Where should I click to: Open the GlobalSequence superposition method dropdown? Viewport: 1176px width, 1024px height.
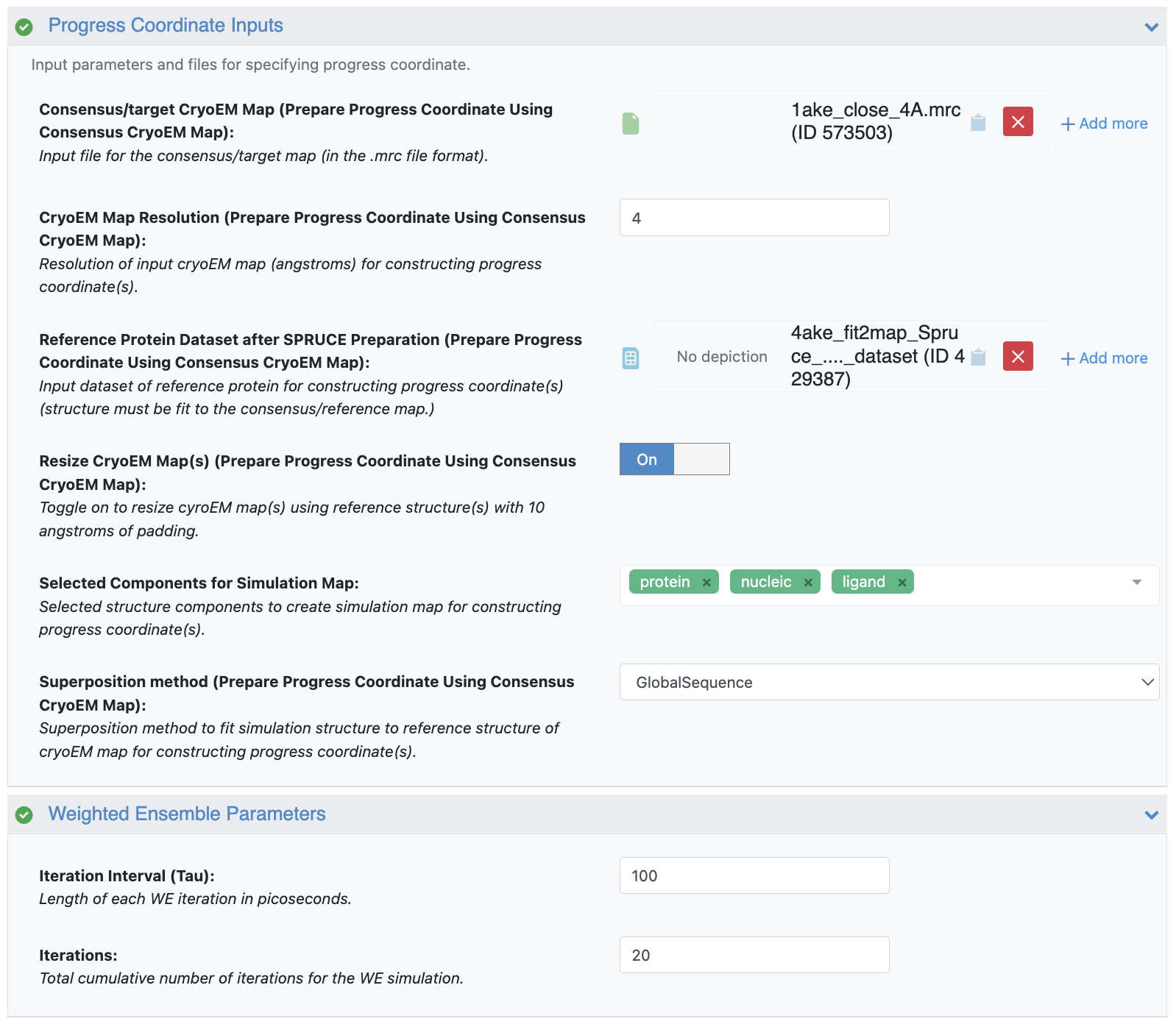(889, 683)
